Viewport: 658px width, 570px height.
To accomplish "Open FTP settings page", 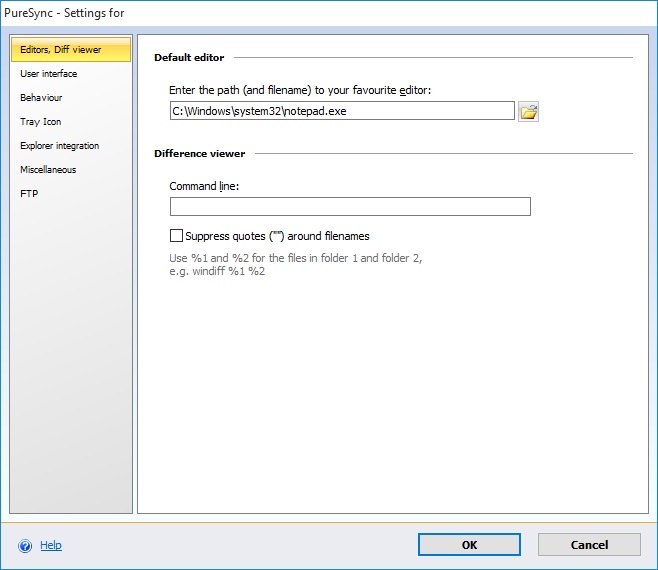I will 71,193.
